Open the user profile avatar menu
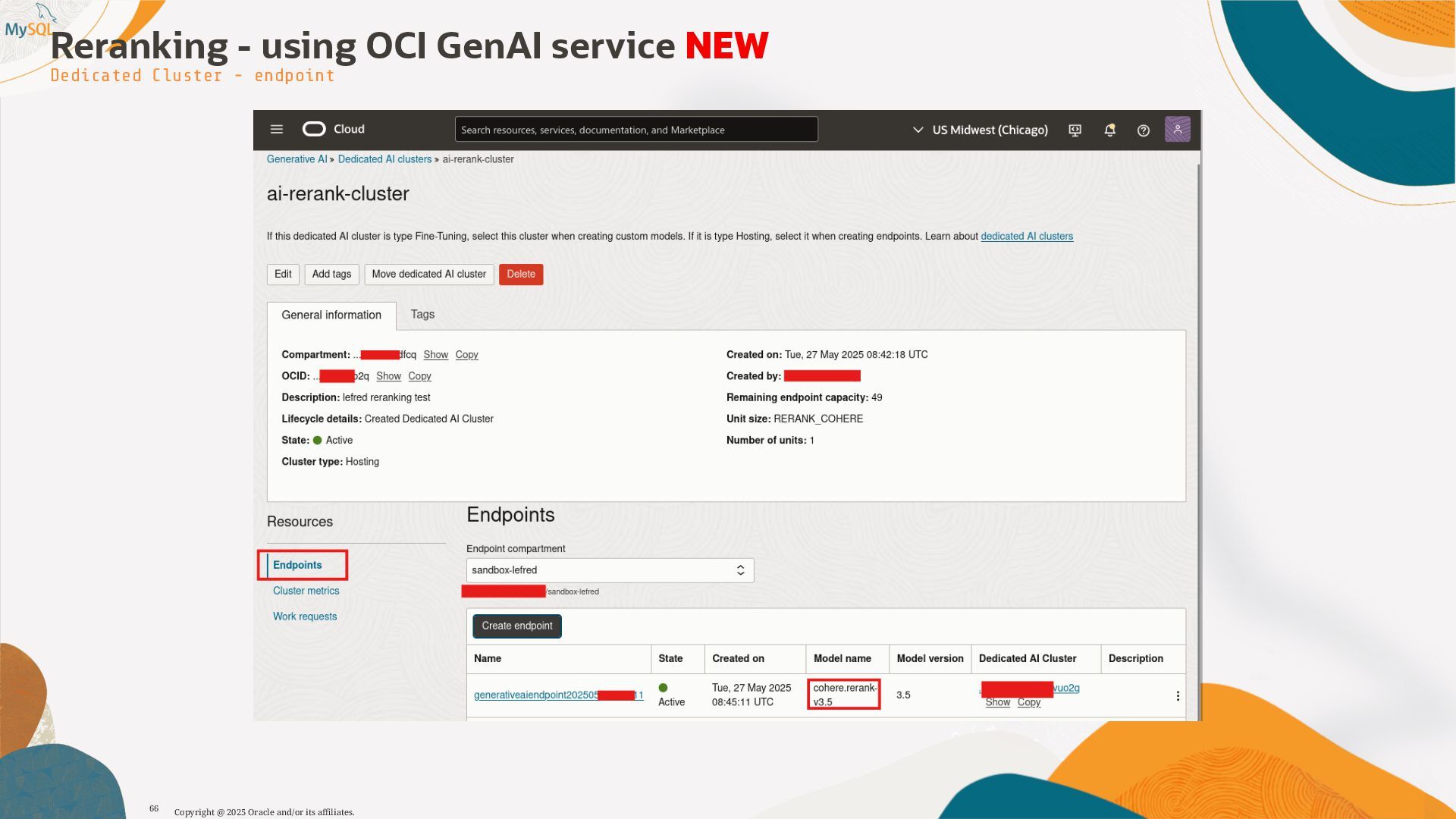This screenshot has width=1456, height=819. (1177, 130)
